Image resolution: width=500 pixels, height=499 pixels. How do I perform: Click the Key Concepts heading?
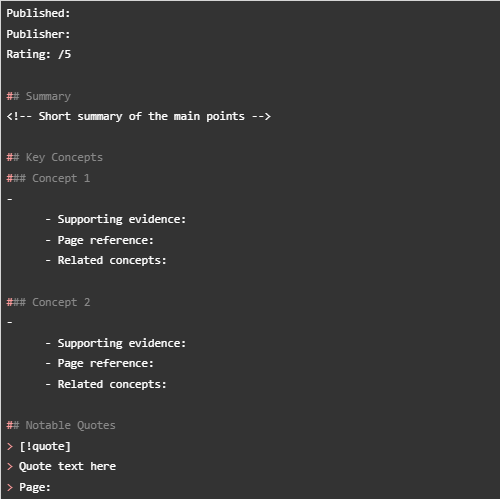[x=55, y=157]
